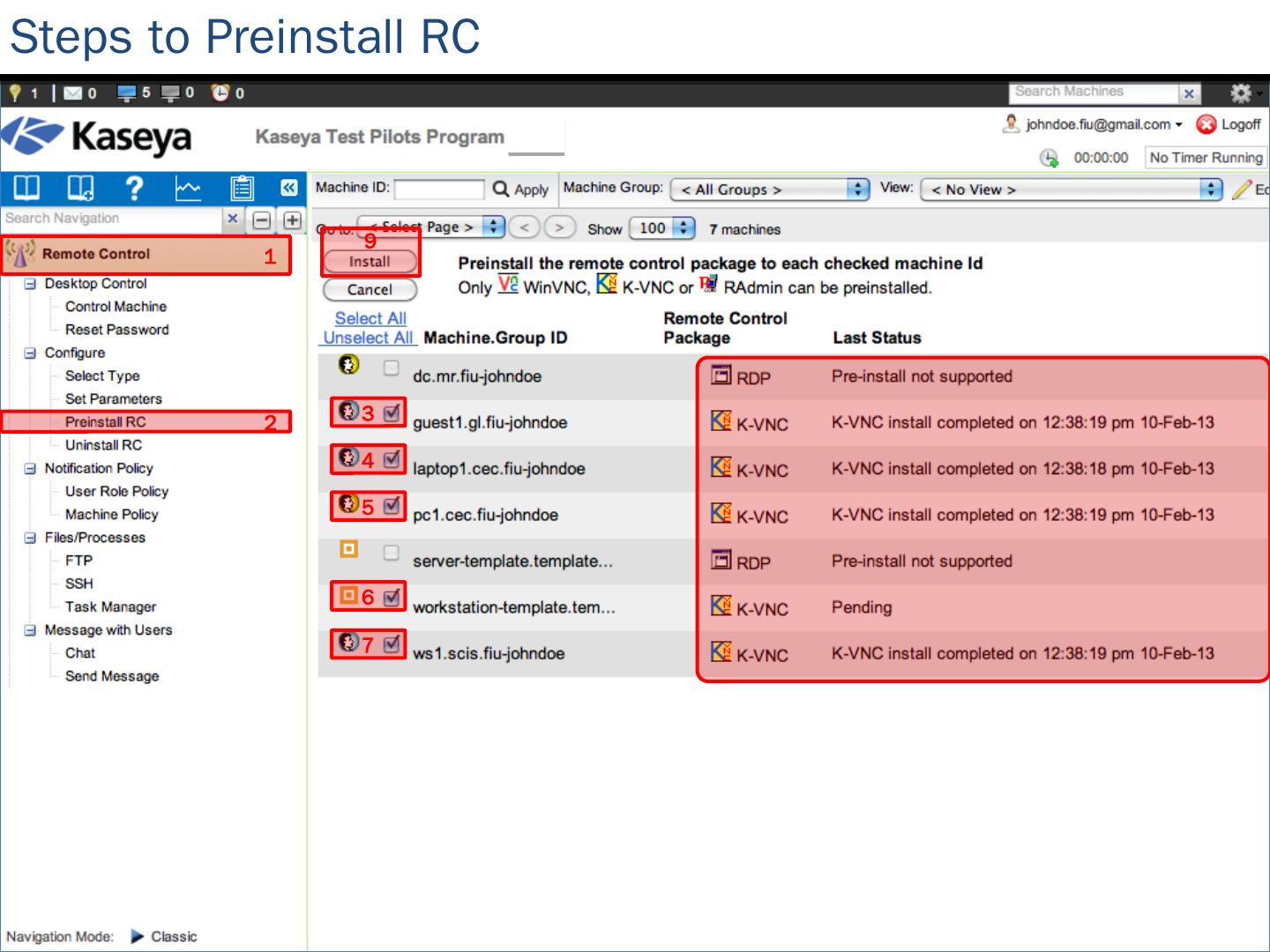Open Set Parameters in the navigation tree
Image resolution: width=1270 pixels, height=952 pixels.
(113, 398)
